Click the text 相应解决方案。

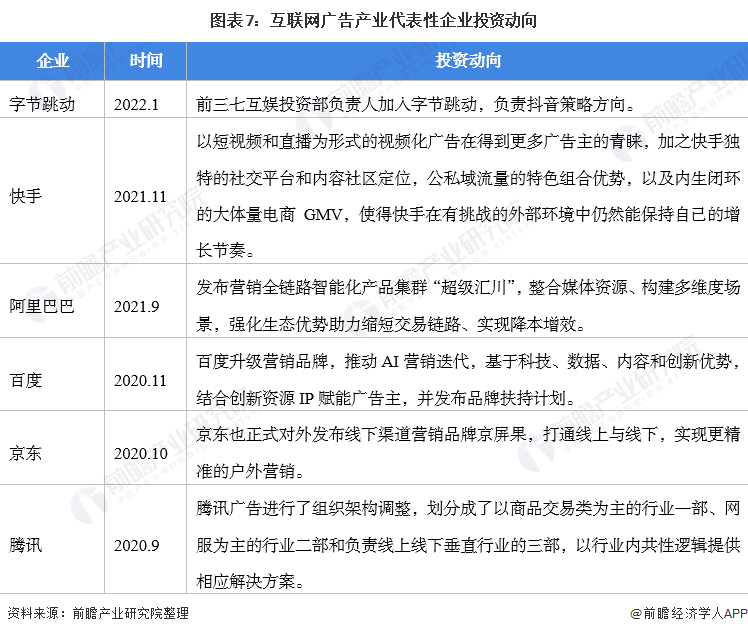[251, 582]
